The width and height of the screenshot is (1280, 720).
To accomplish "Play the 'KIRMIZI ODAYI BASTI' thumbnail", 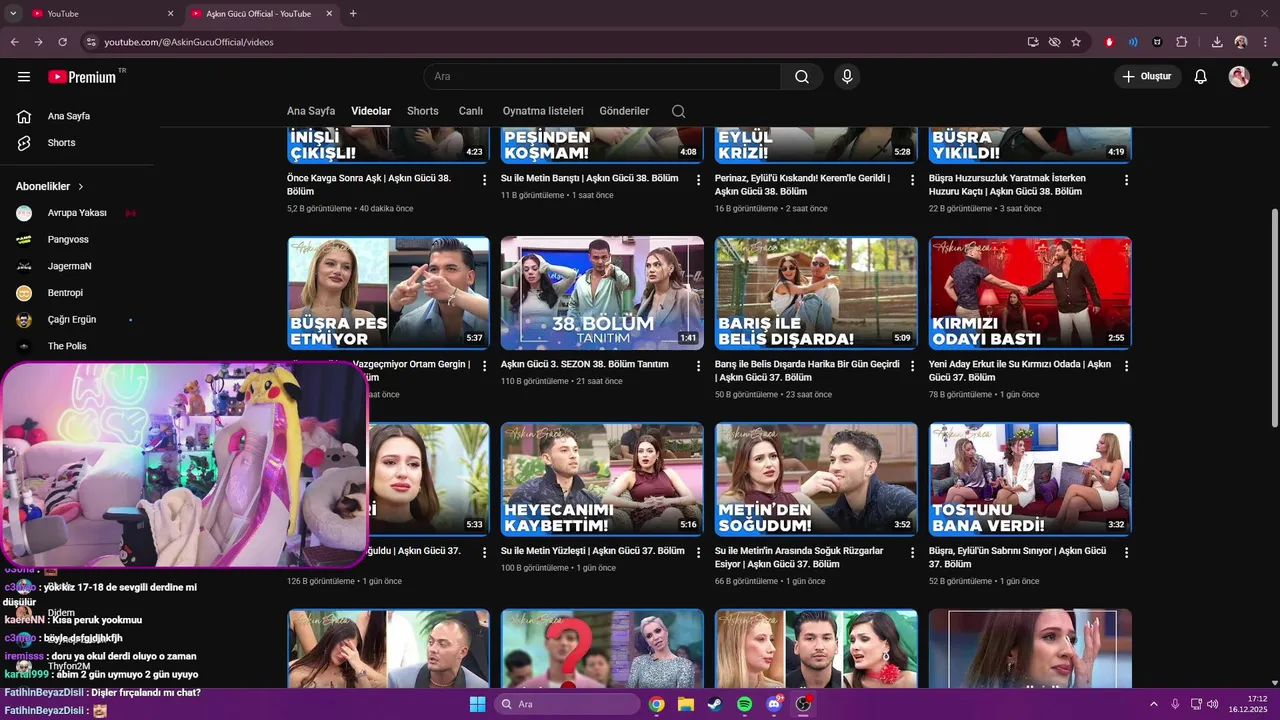I will click(x=1030, y=293).
